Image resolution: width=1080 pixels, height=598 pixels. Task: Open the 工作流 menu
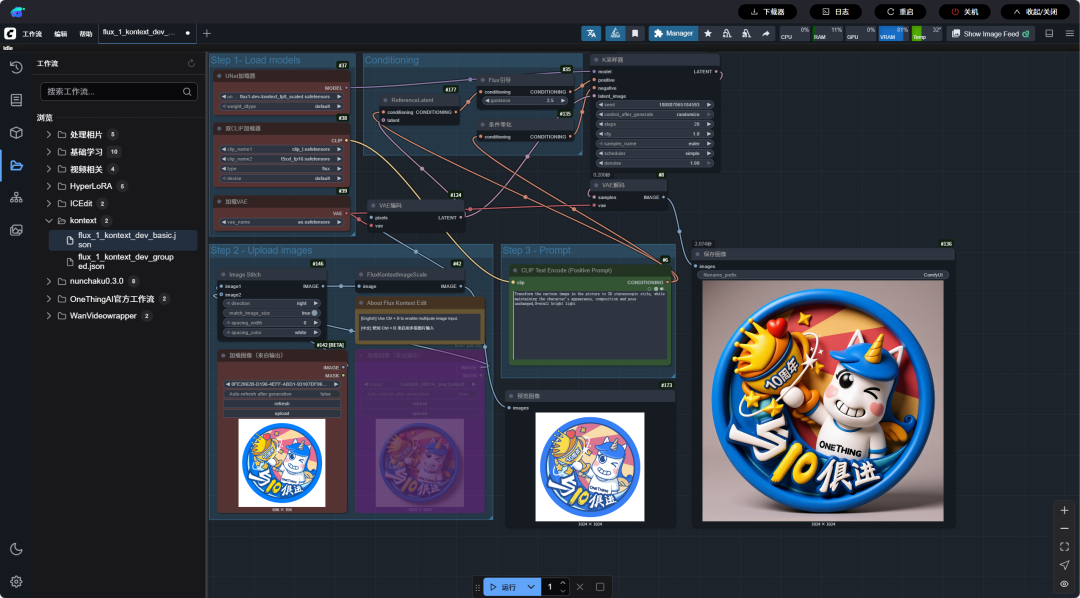coord(32,34)
